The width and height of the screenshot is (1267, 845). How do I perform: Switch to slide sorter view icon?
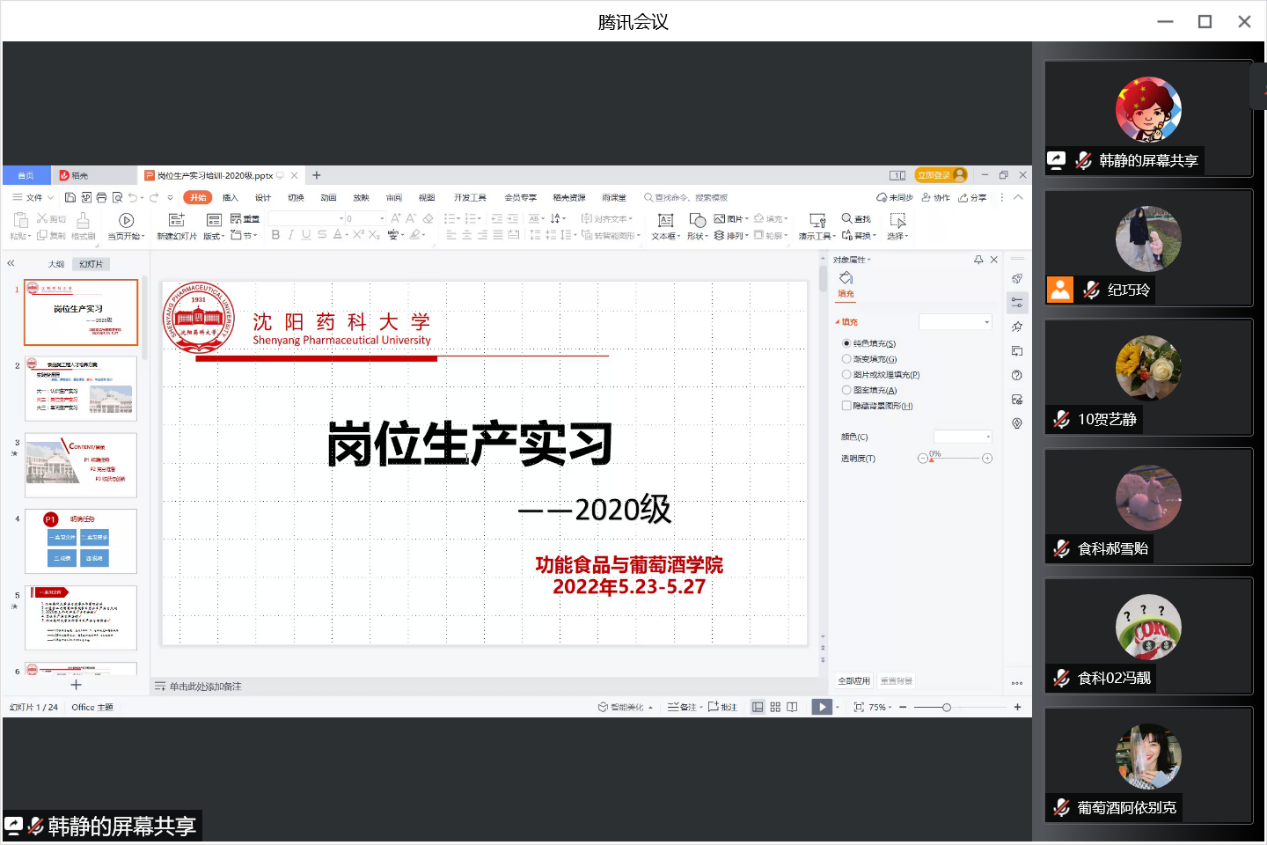(x=775, y=707)
